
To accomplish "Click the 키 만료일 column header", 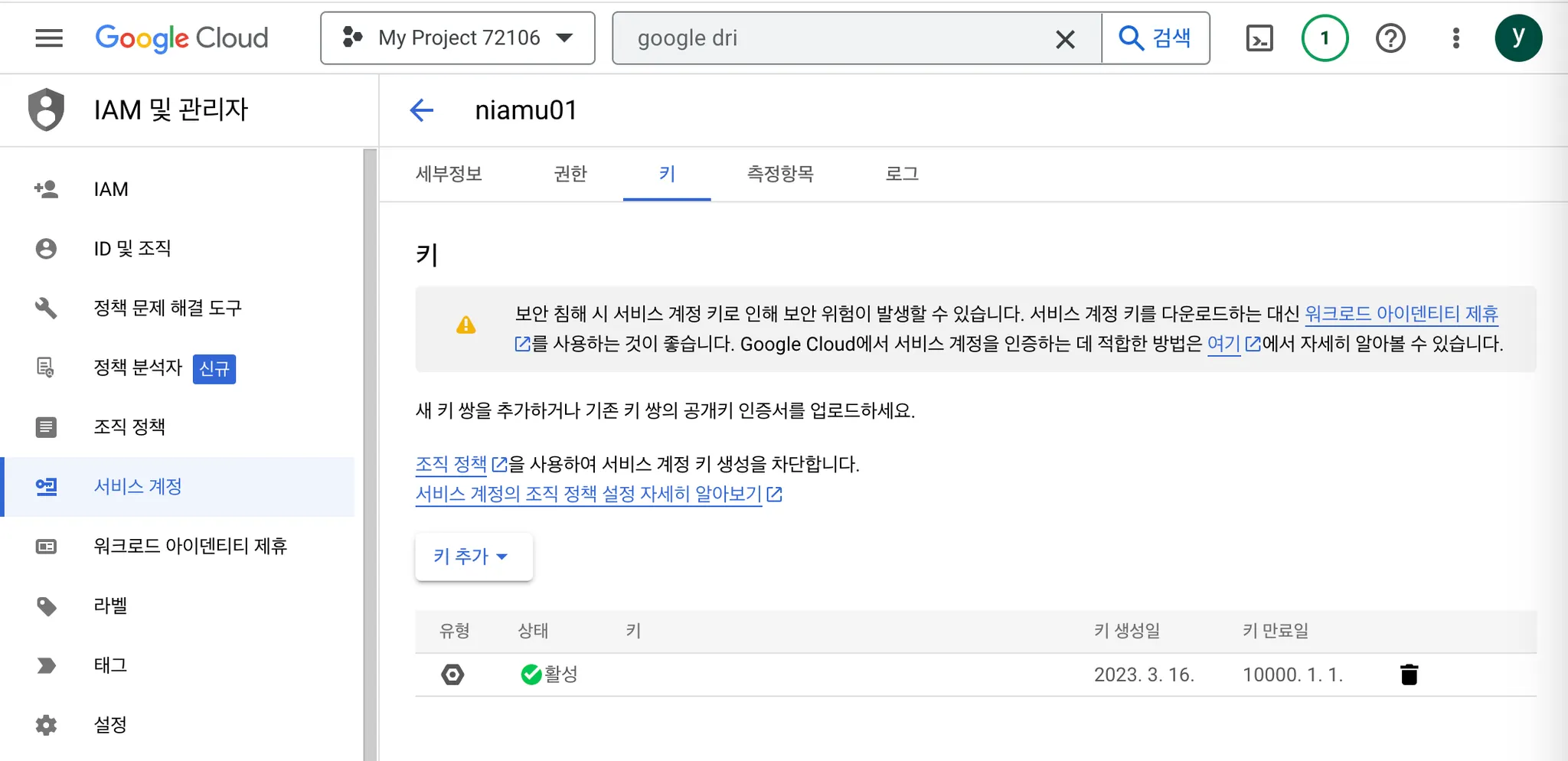I will pyautogui.click(x=1276, y=631).
